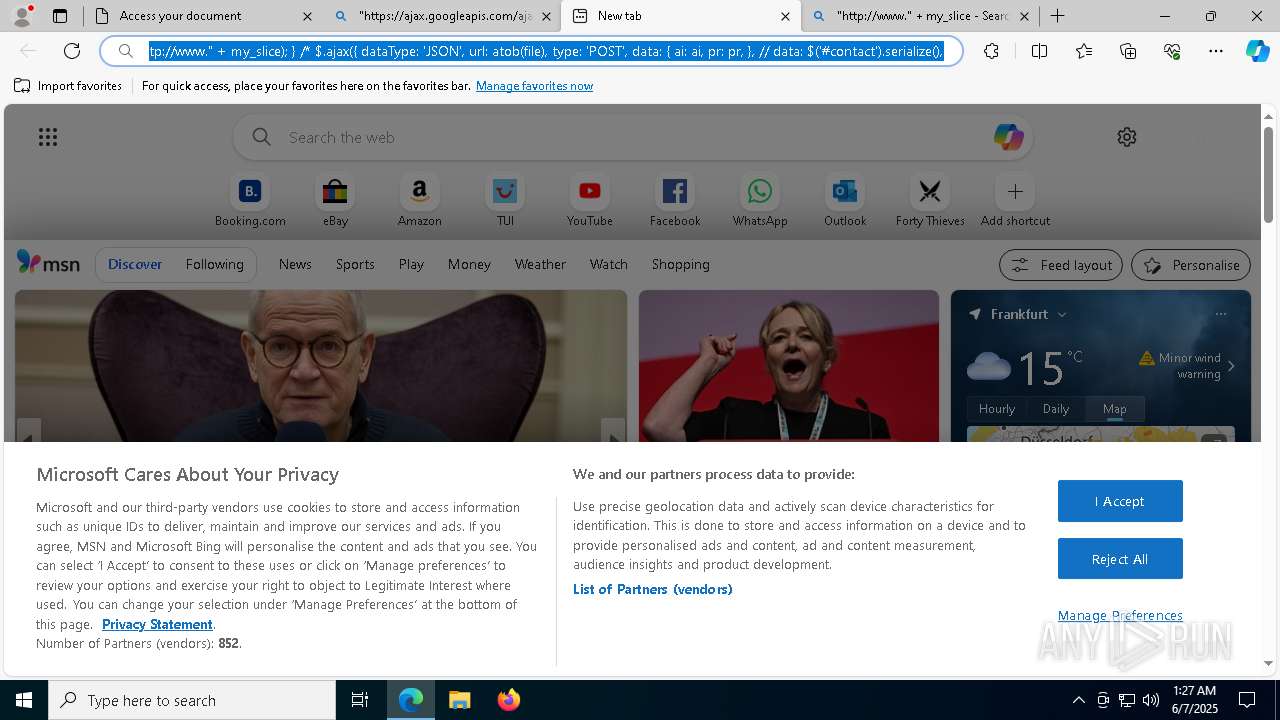This screenshot has width=1280, height=720.
Task: Switch to the ajax.googleapis.com search tab
Action: click(443, 16)
